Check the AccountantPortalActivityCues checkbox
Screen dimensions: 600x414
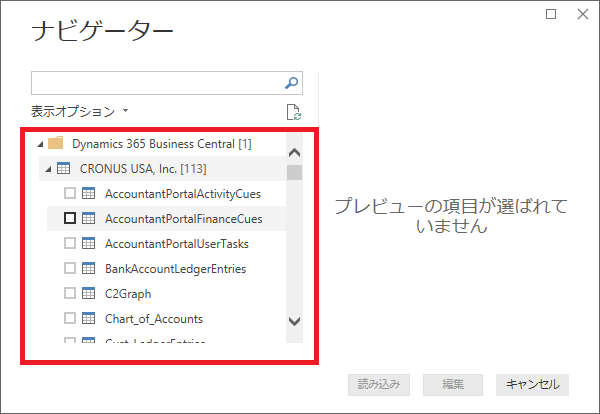coord(70,193)
